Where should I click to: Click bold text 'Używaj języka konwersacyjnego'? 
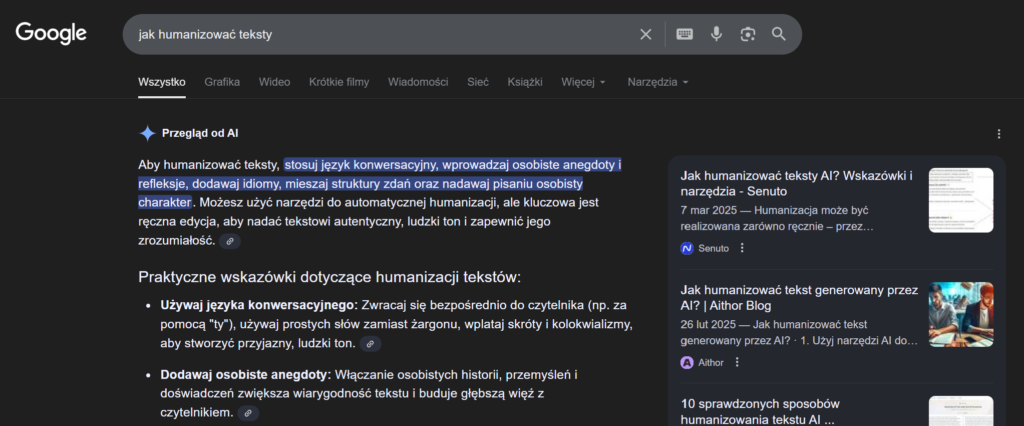[x=259, y=305]
